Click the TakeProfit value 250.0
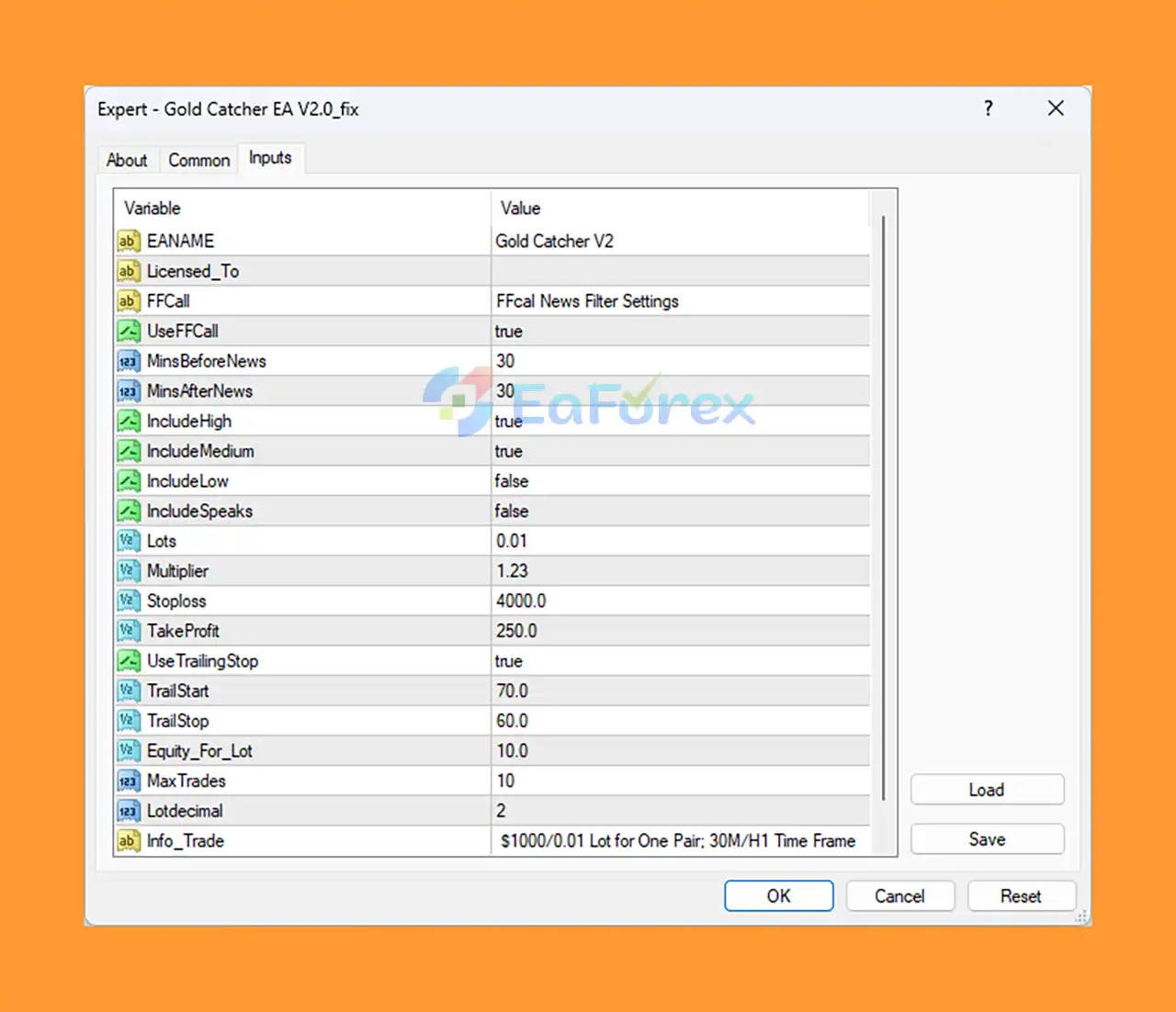 (x=516, y=632)
